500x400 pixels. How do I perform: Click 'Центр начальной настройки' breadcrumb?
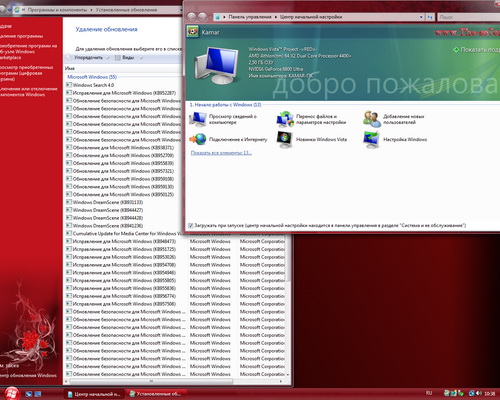pyautogui.click(x=311, y=17)
